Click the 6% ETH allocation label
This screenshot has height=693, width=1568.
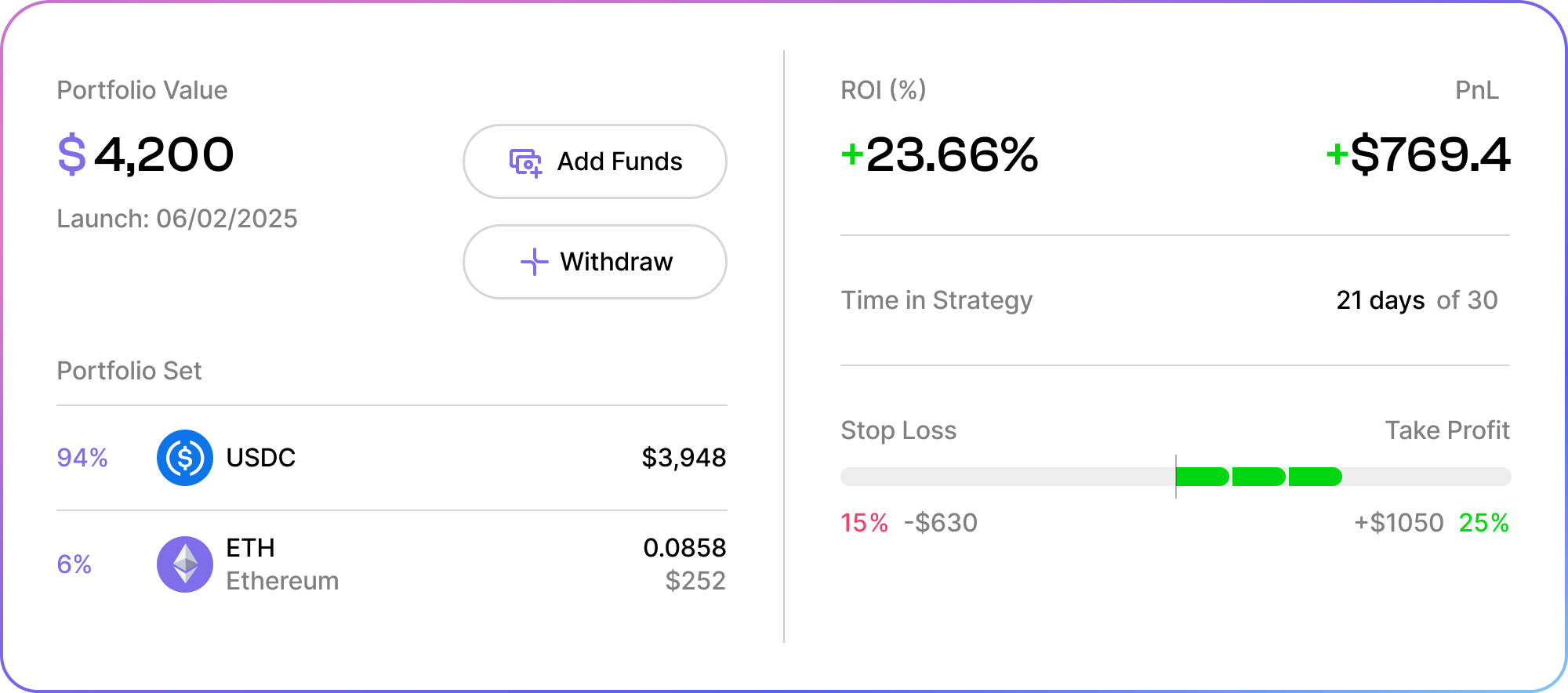coord(74,564)
